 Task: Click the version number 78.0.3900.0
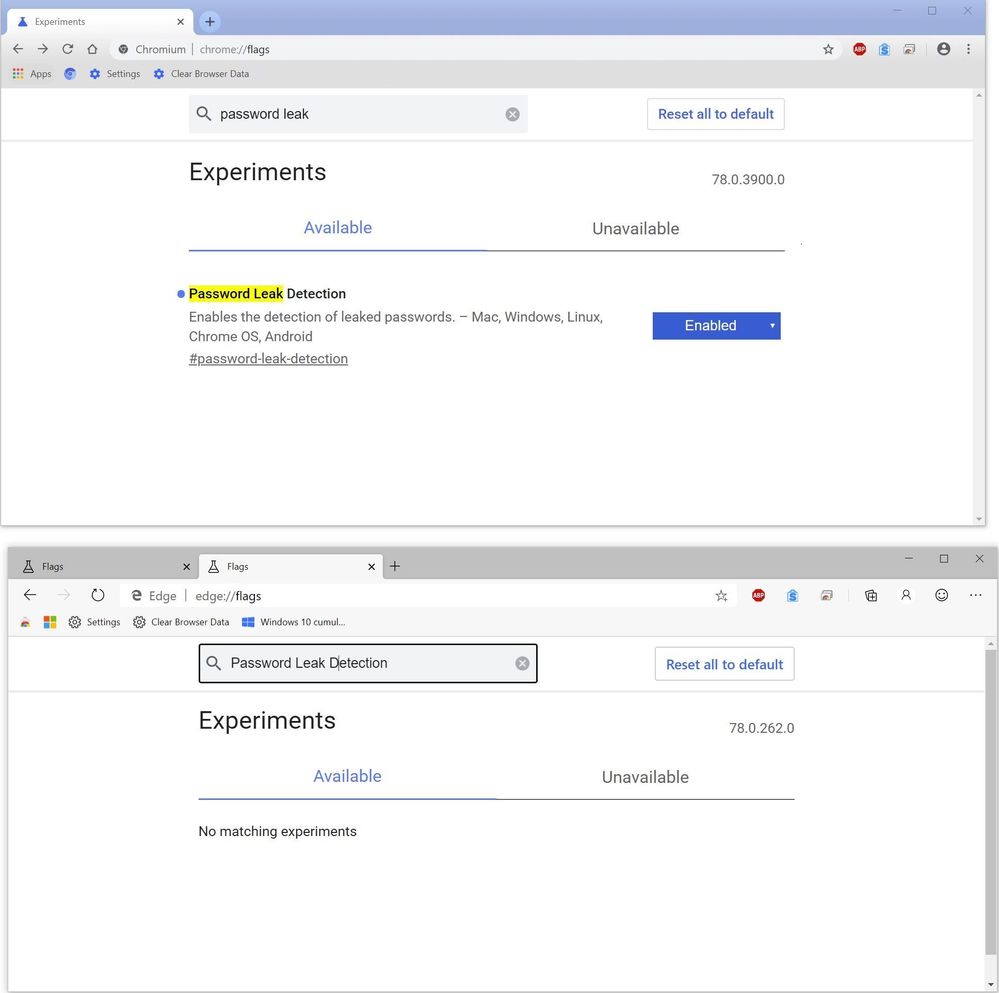[x=748, y=180]
